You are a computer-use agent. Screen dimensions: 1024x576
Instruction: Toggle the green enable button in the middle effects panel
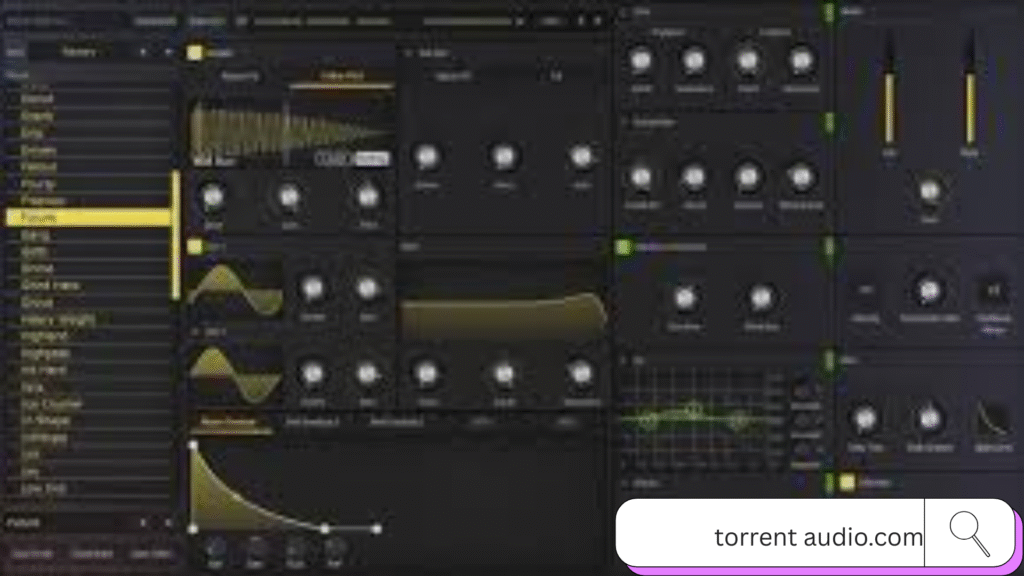coord(622,247)
